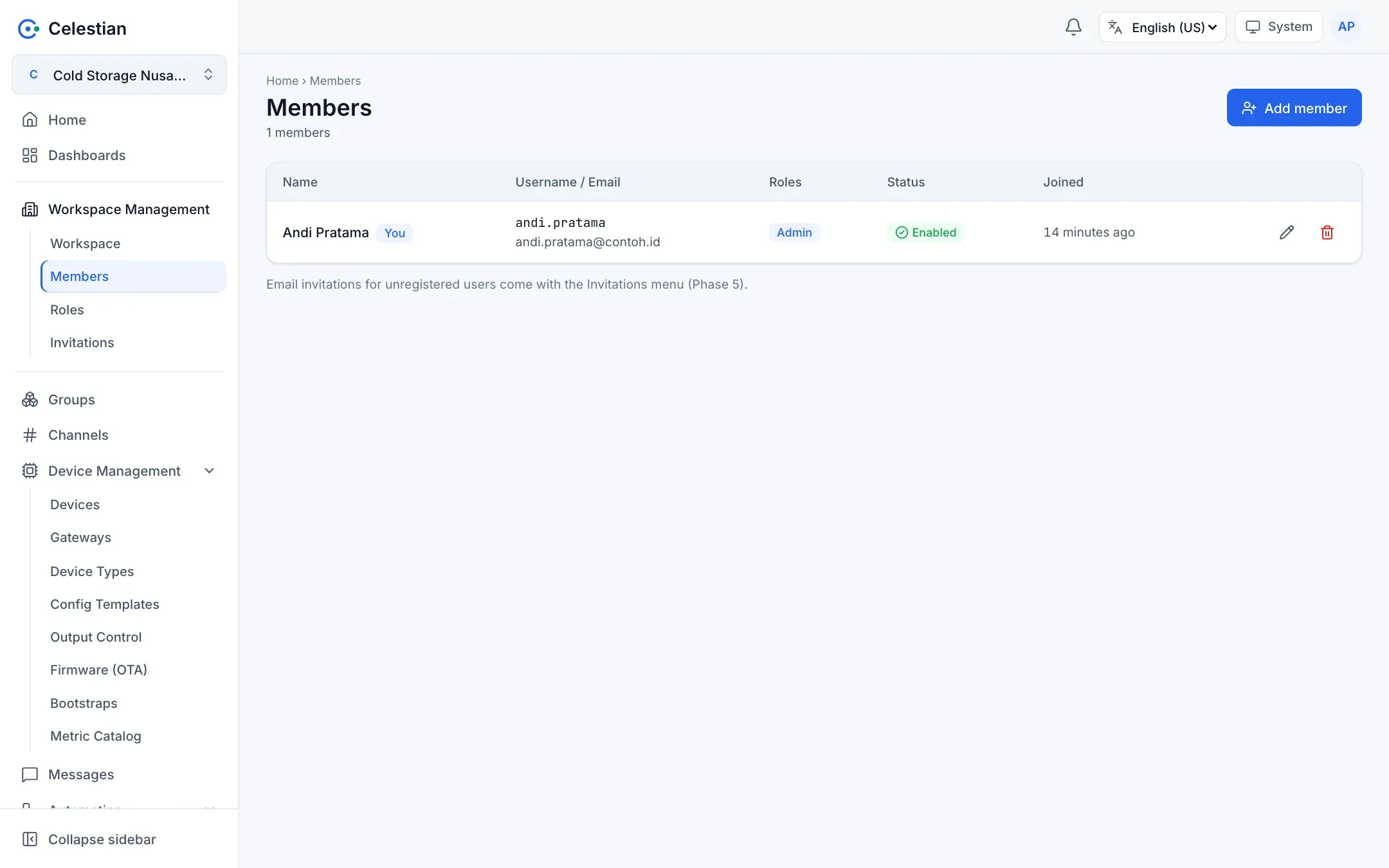The image size is (1389, 868).
Task: Open the English (US) language dropdown
Action: click(x=1163, y=27)
